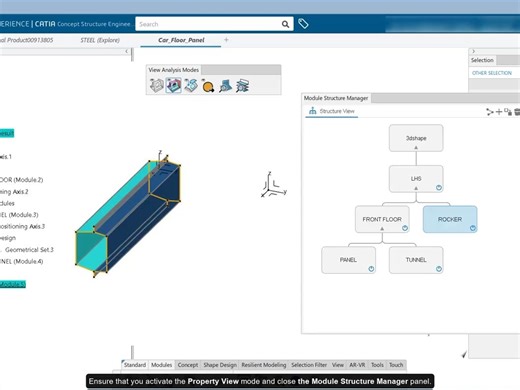
Task: Select the (Module.4) tree item
Action: [x=21, y=261]
